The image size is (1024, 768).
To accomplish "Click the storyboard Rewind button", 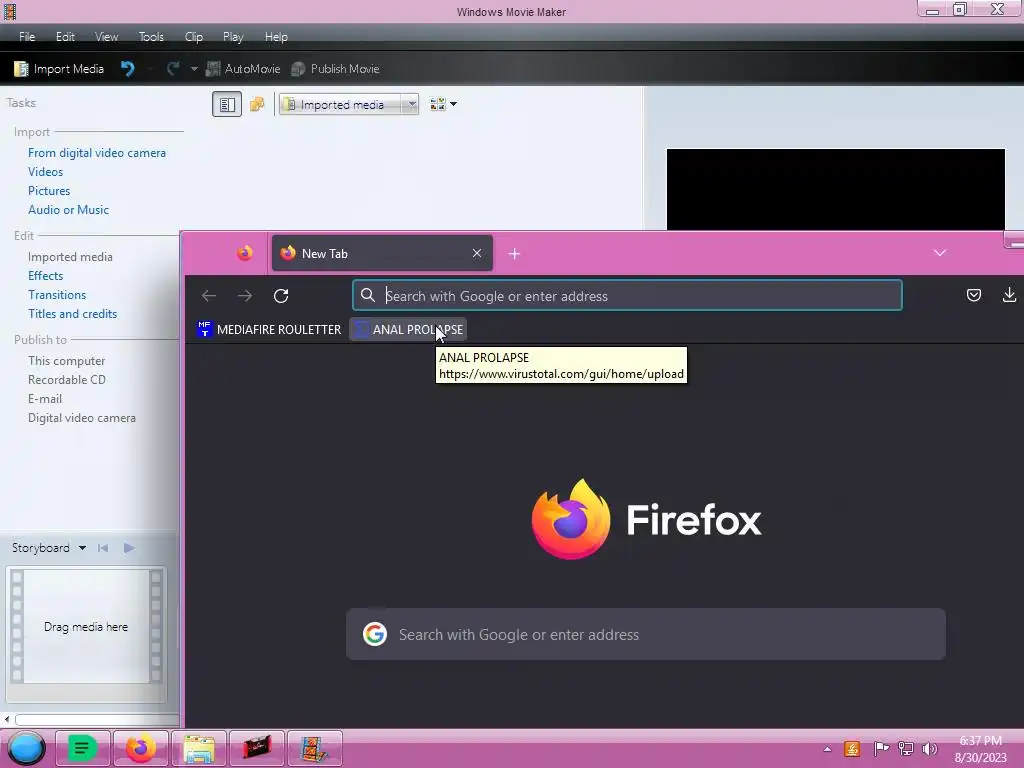I will [x=103, y=548].
